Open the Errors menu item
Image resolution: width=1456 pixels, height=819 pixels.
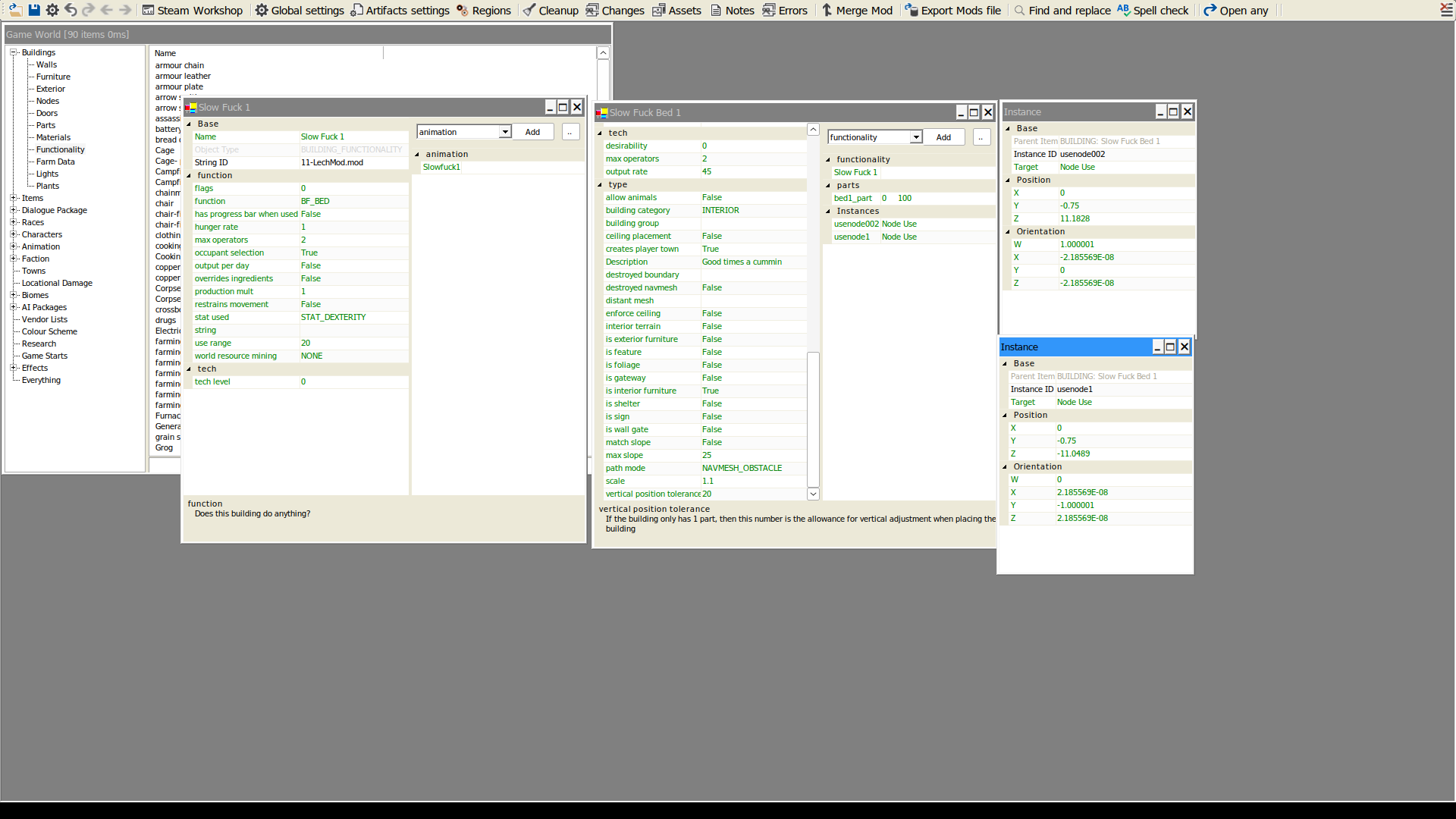[x=785, y=10]
